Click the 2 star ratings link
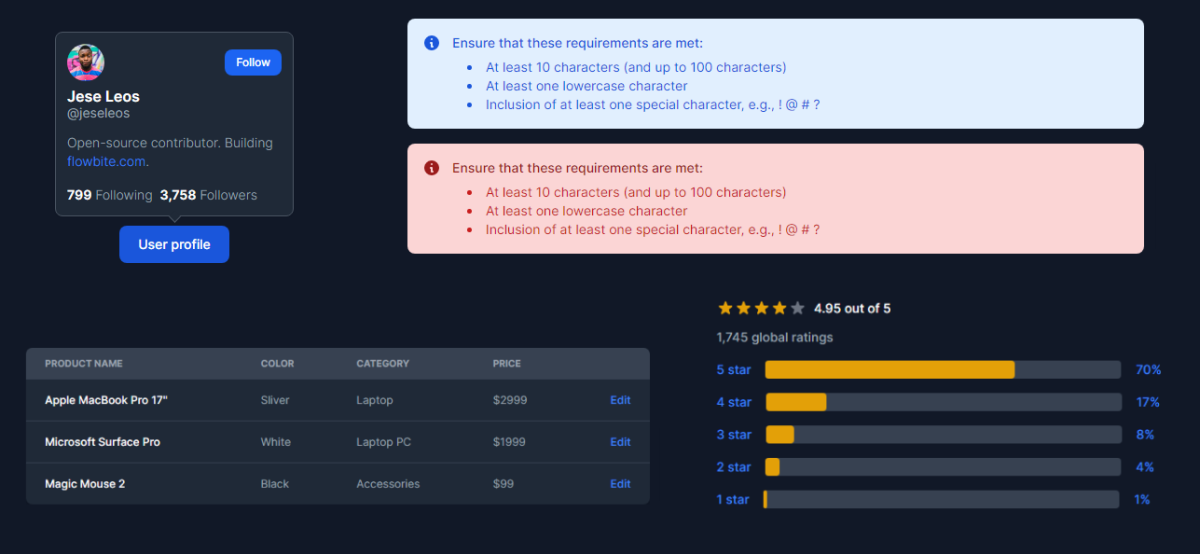 click(x=734, y=467)
